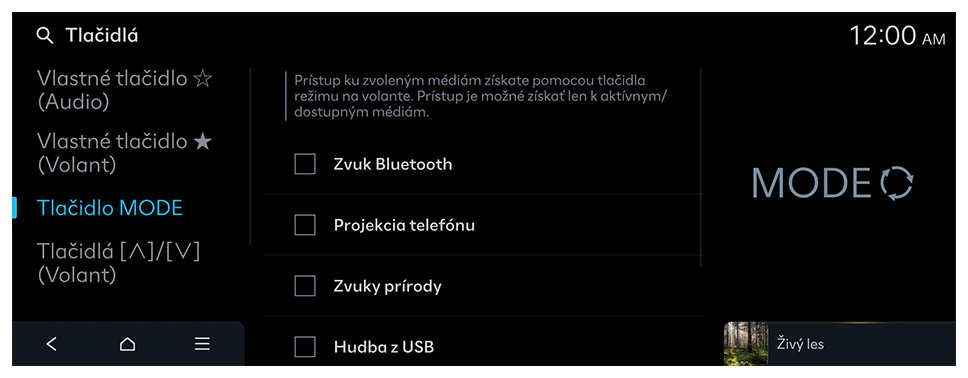Tap the home icon in bottom bar
Viewport: 968px width, 378px height.
pyautogui.click(x=127, y=344)
